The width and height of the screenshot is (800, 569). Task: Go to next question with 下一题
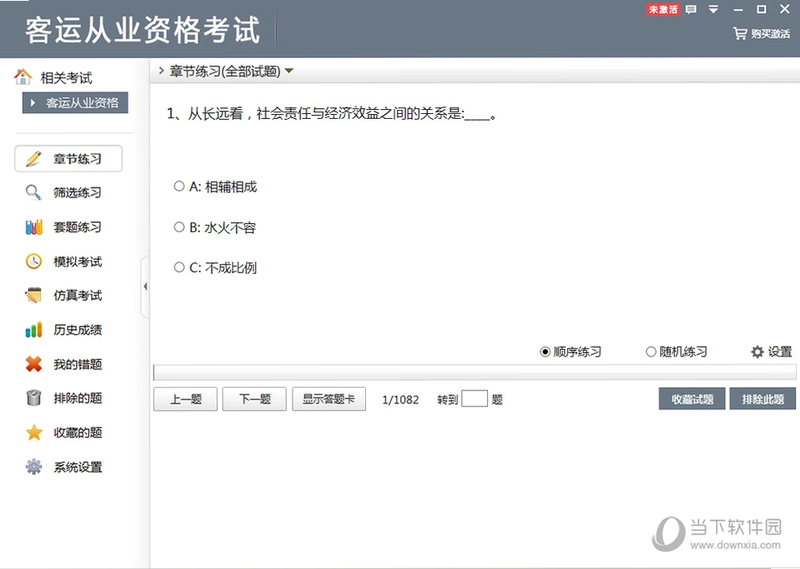[x=254, y=399]
